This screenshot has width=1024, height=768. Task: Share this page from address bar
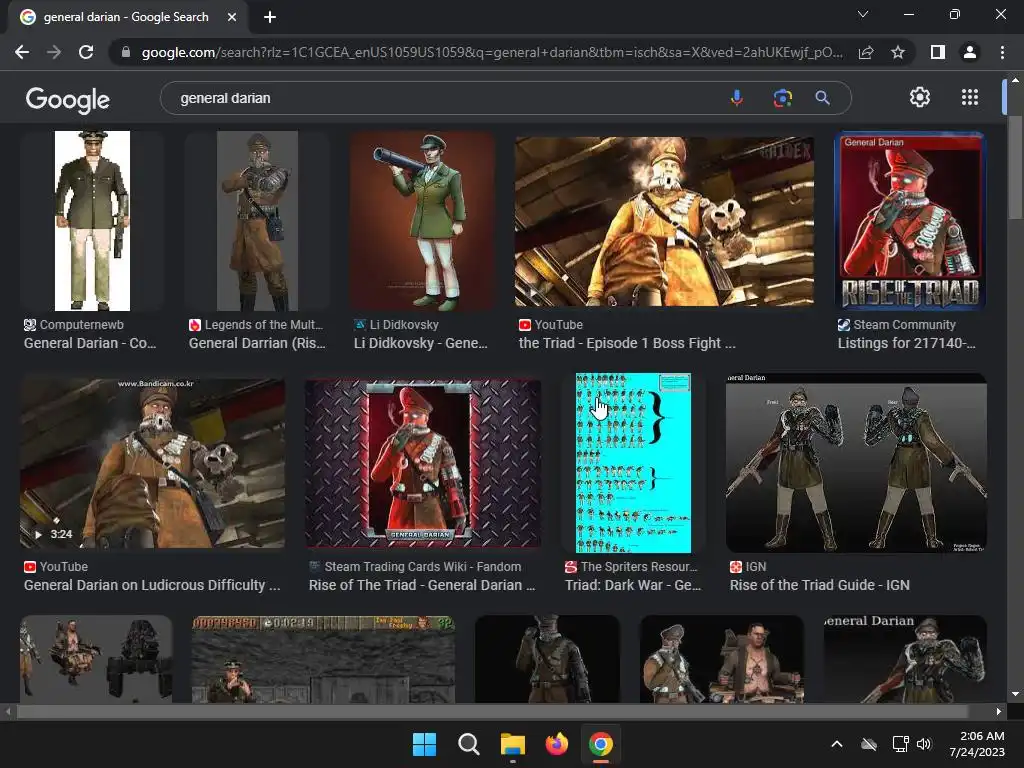point(866,52)
